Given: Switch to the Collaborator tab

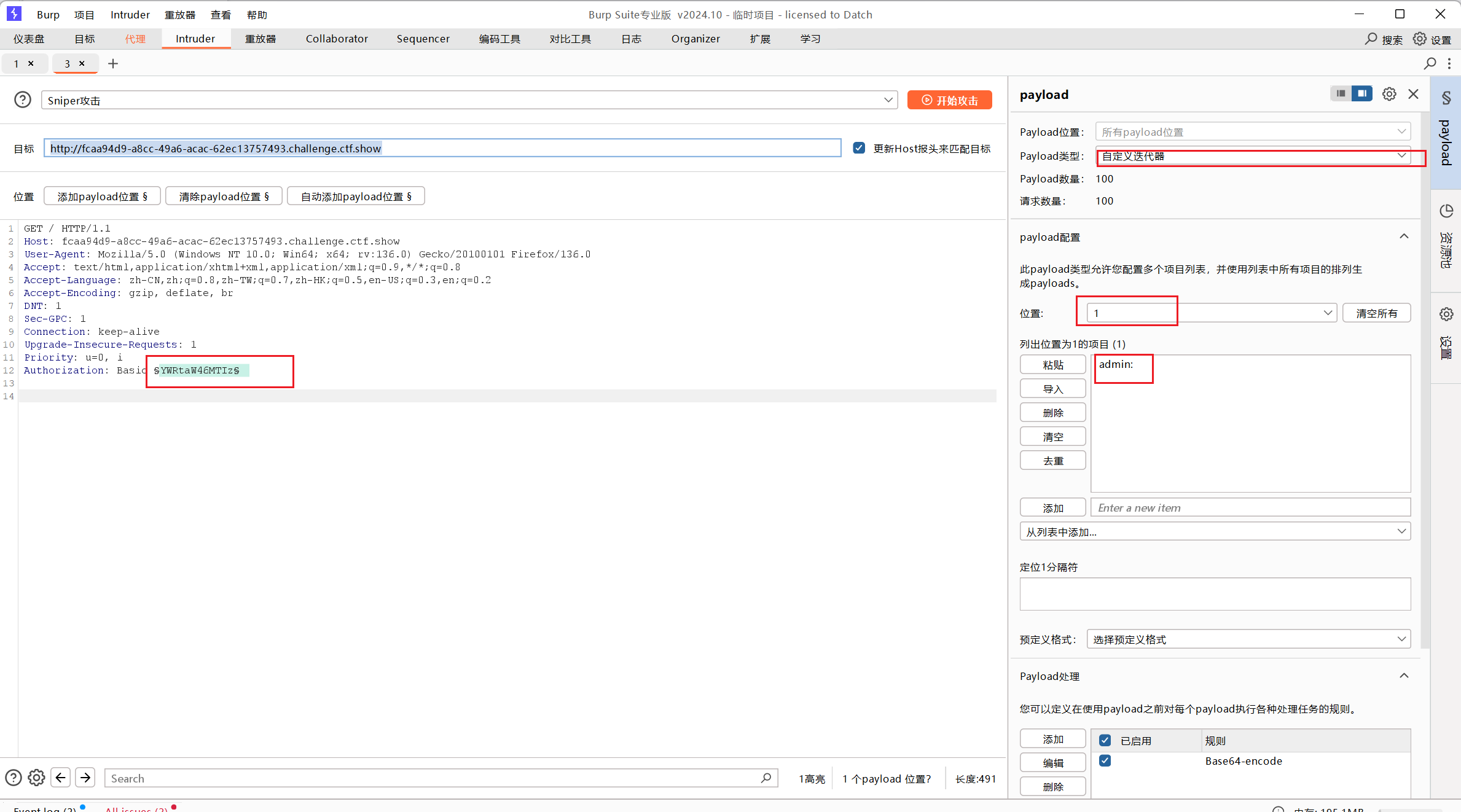Looking at the screenshot, I should [x=337, y=39].
